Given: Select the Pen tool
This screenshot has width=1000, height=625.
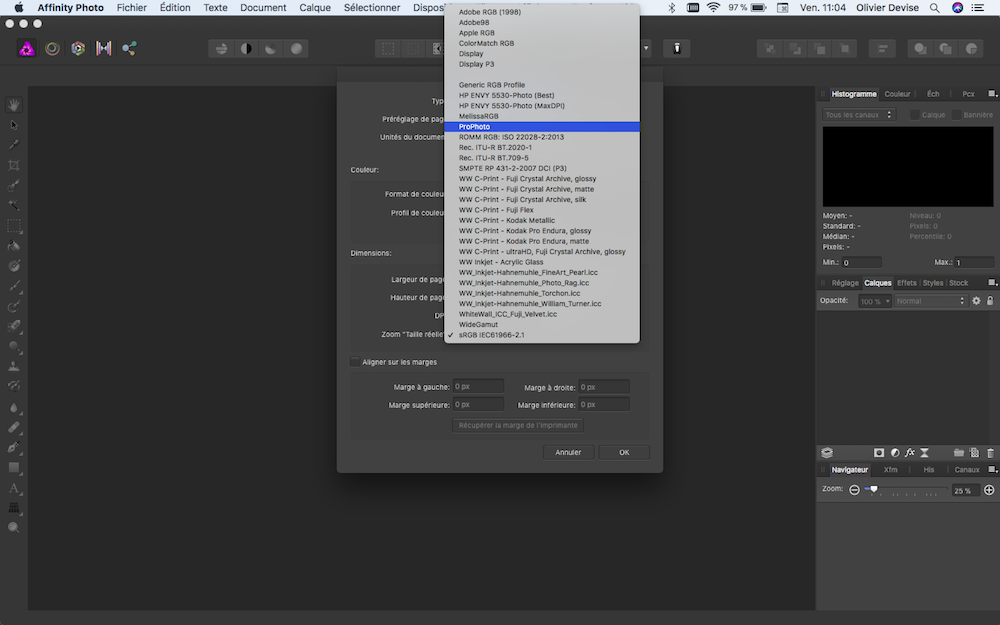Looking at the screenshot, I should 13,448.
